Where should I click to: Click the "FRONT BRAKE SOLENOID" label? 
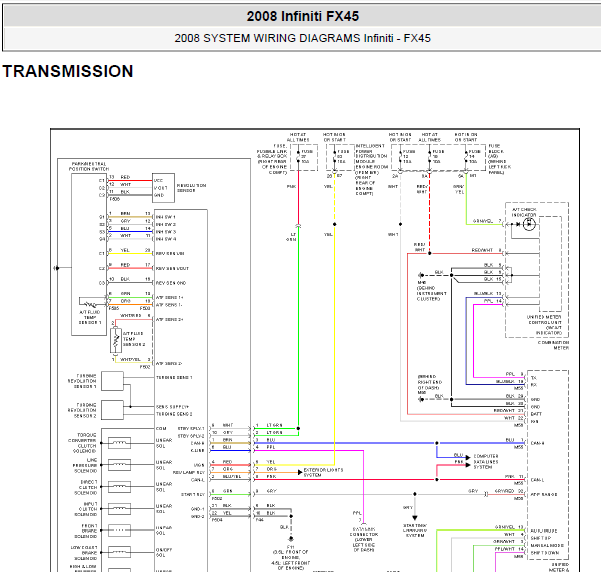[86, 531]
